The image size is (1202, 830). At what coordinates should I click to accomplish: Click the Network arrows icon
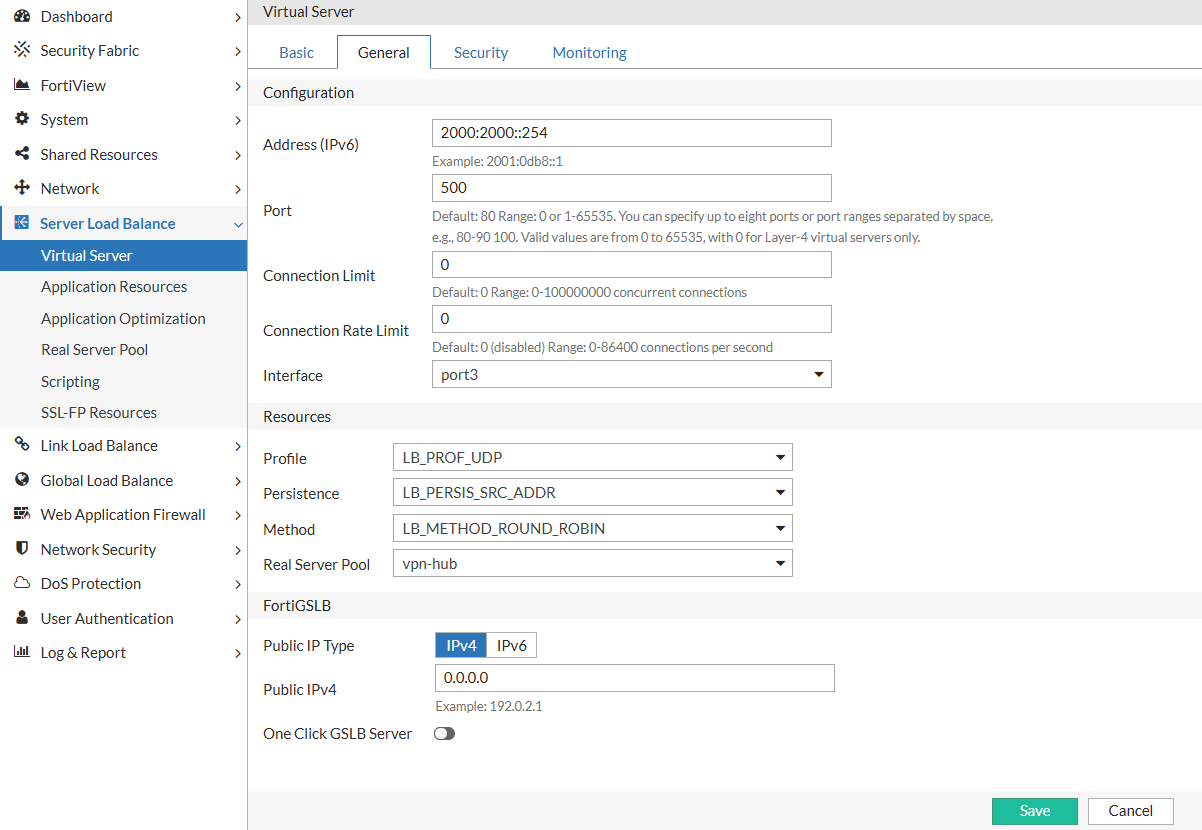[22, 189]
